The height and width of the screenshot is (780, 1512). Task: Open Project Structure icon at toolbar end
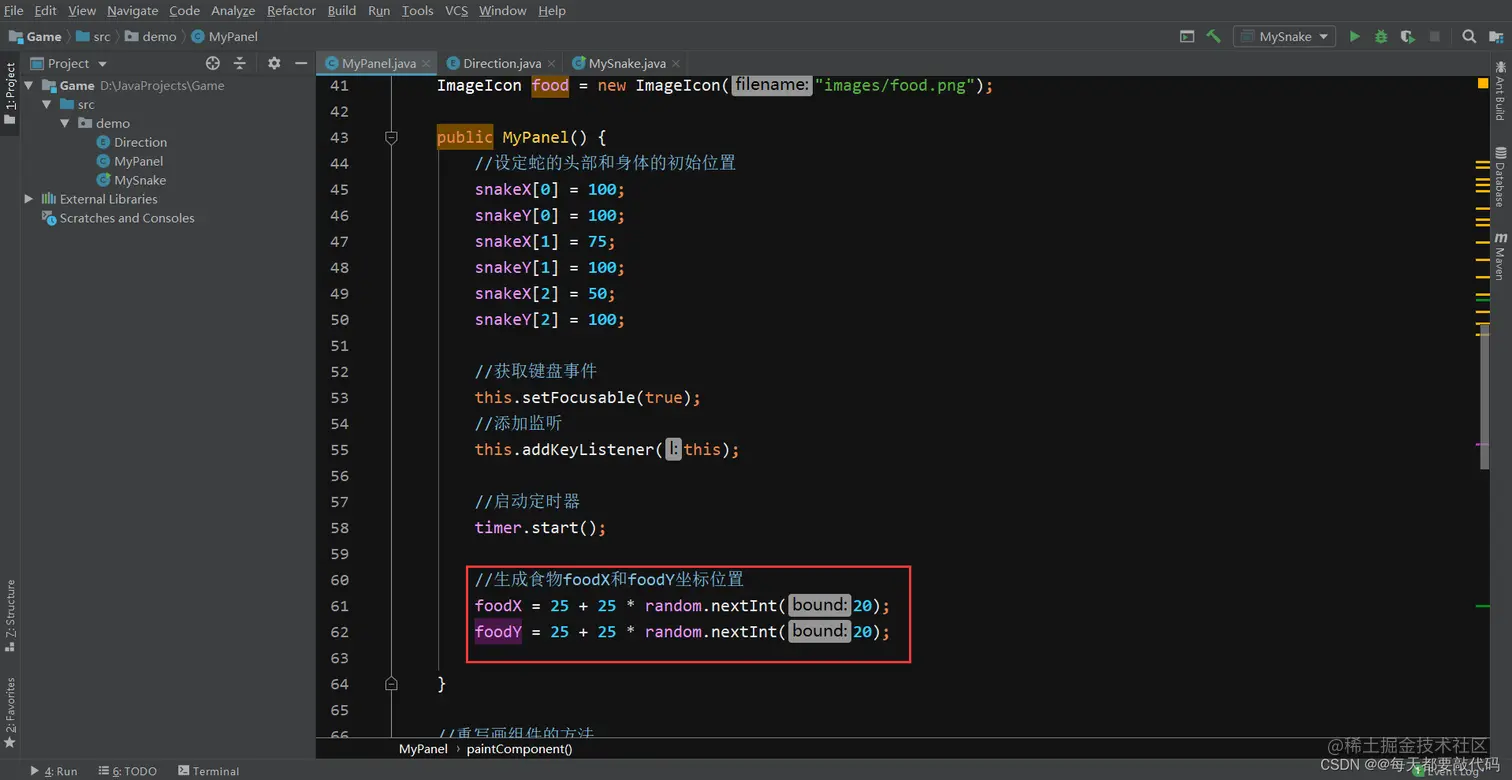[1495, 36]
